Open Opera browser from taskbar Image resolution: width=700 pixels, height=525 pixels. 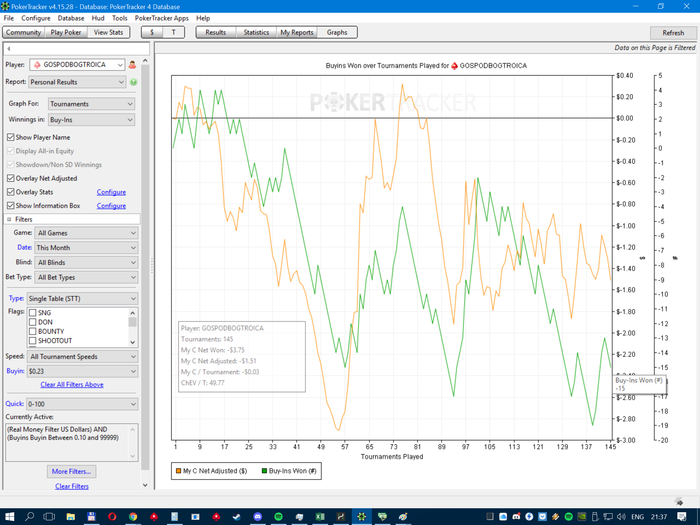tap(112, 517)
